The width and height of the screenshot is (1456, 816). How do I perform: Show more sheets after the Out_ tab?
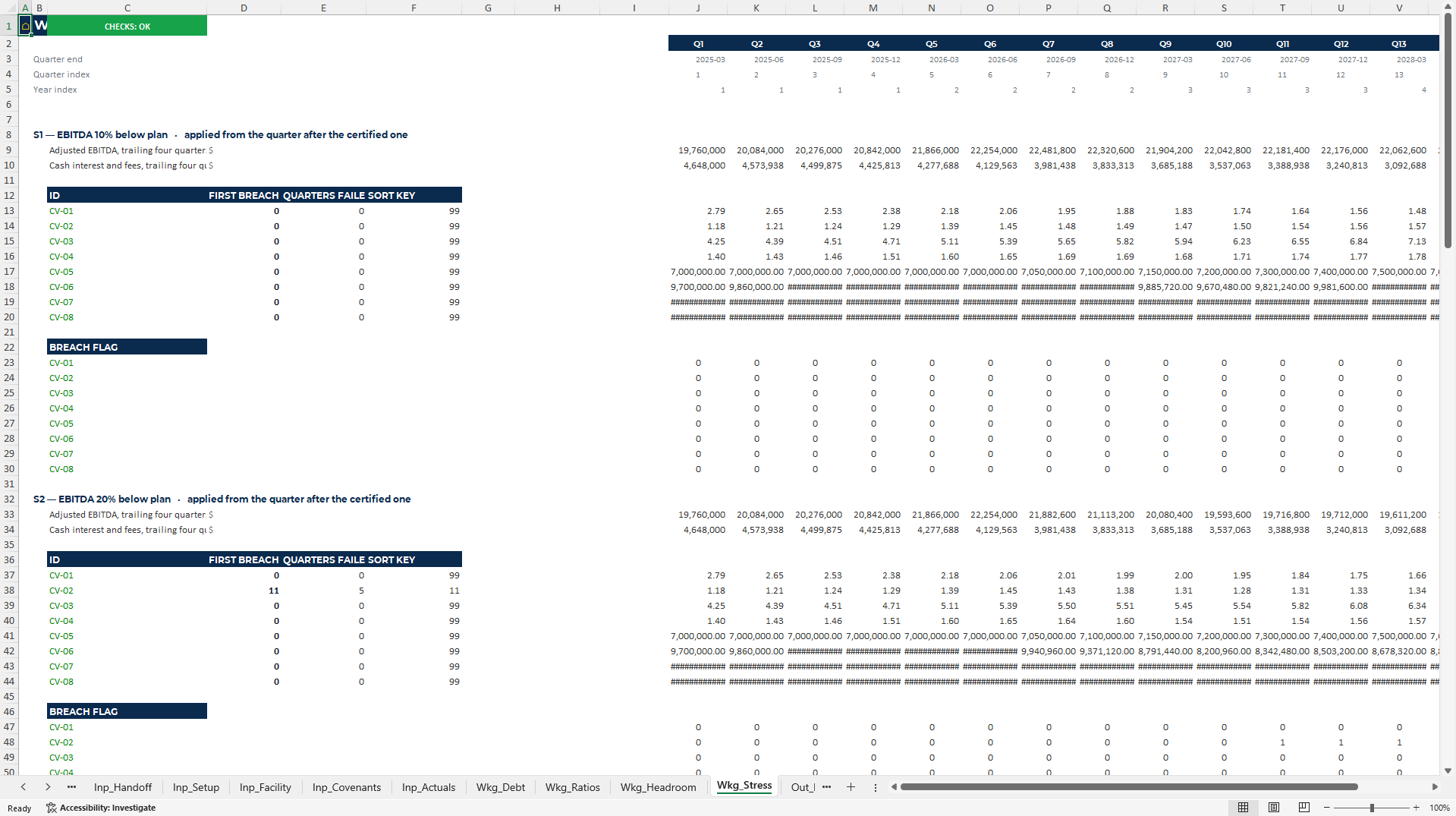(x=826, y=787)
